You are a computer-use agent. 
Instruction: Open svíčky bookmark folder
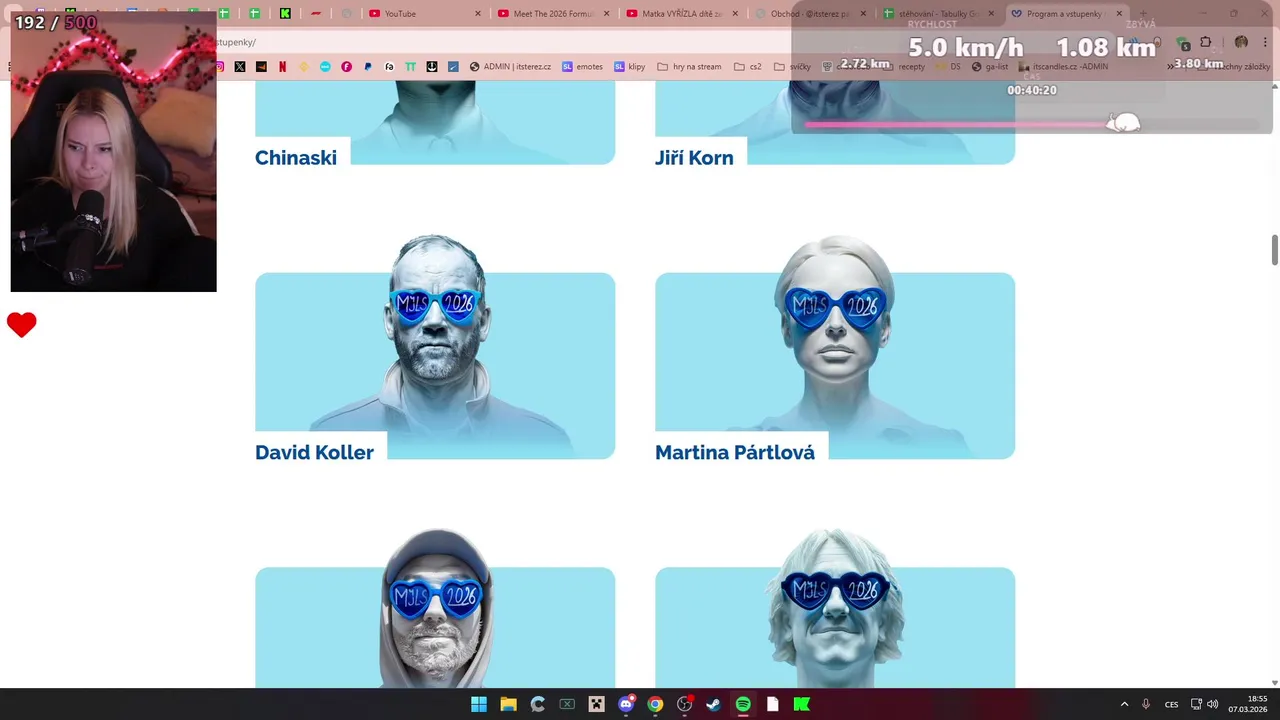pyautogui.click(x=792, y=67)
